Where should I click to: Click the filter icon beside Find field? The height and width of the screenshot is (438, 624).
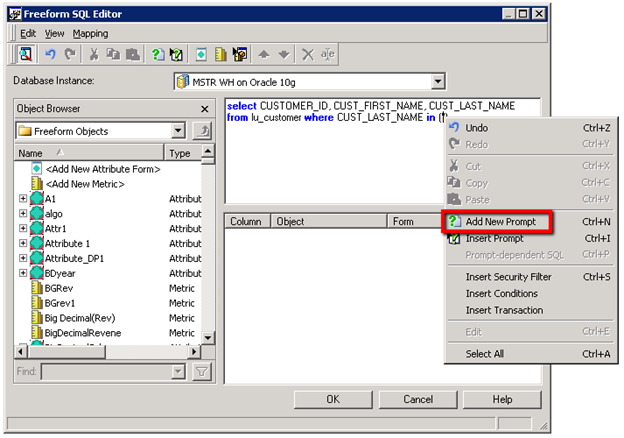pyautogui.click(x=201, y=372)
